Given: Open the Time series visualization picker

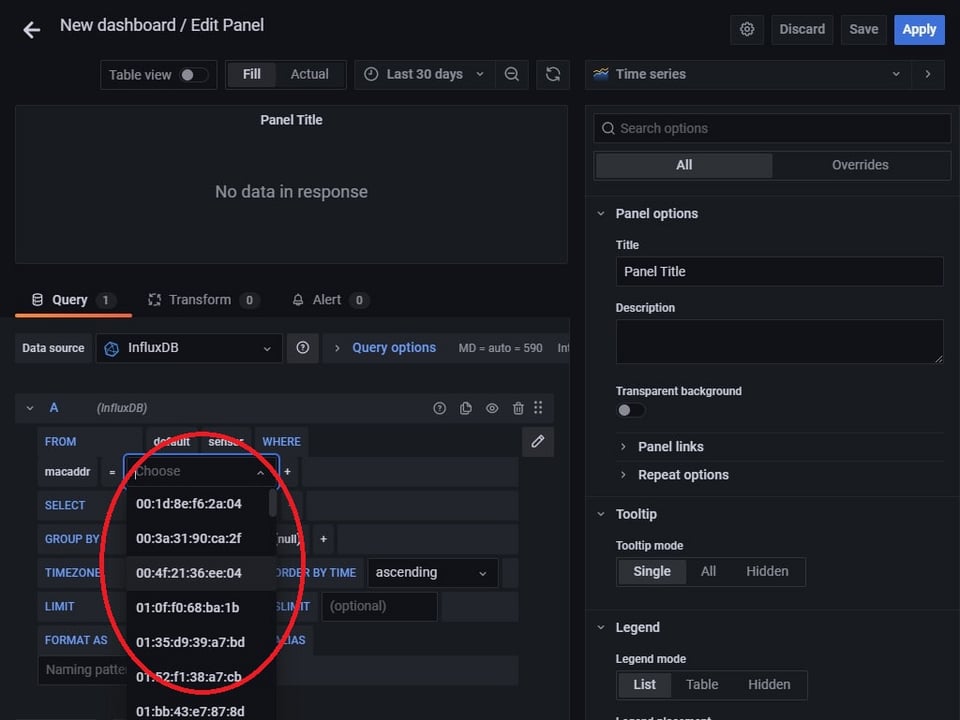Looking at the screenshot, I should point(747,74).
